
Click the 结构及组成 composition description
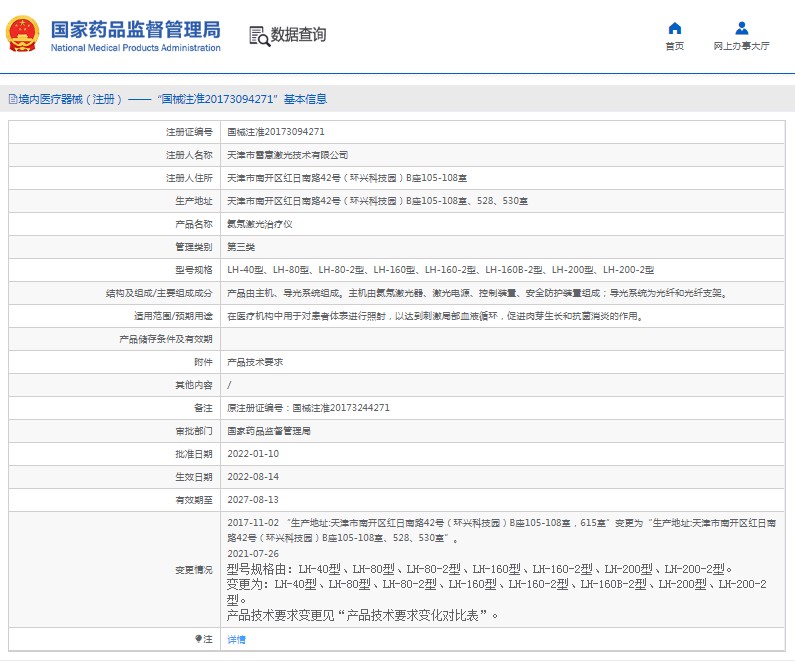click(478, 293)
